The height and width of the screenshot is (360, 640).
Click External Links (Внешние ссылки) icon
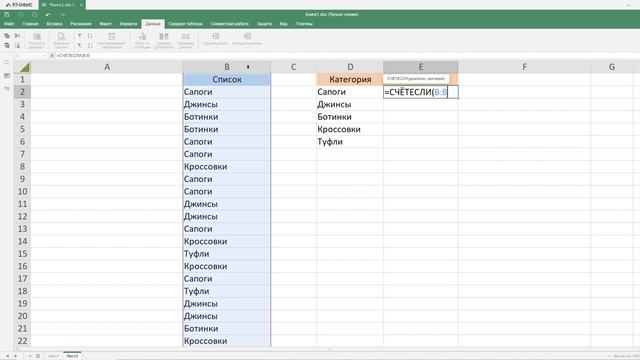coord(61,40)
